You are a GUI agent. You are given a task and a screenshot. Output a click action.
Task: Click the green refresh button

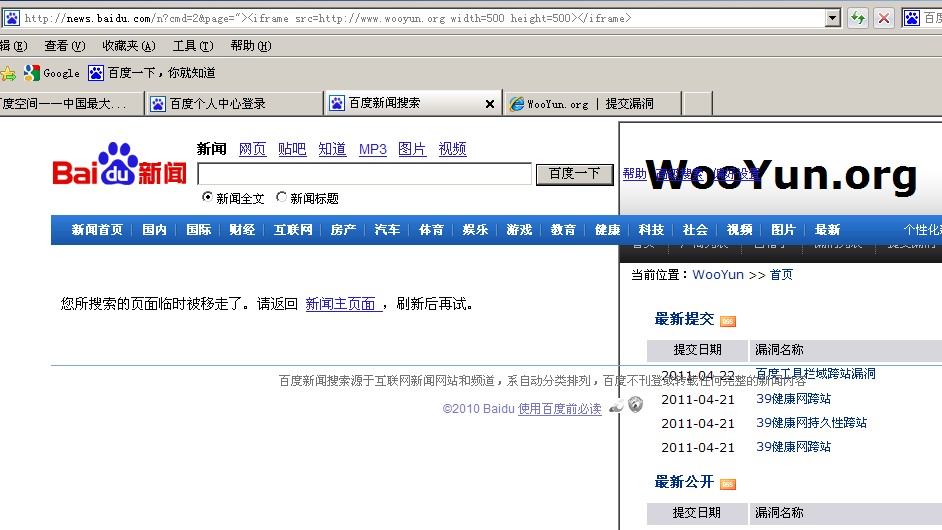point(858,18)
